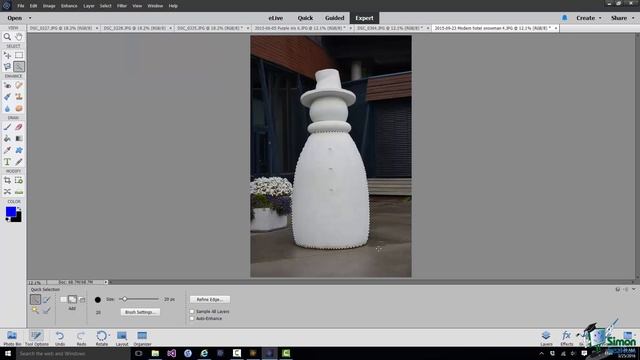Click the brush Size slider handle
Viewport: 640px width, 360px height.
[124, 299]
